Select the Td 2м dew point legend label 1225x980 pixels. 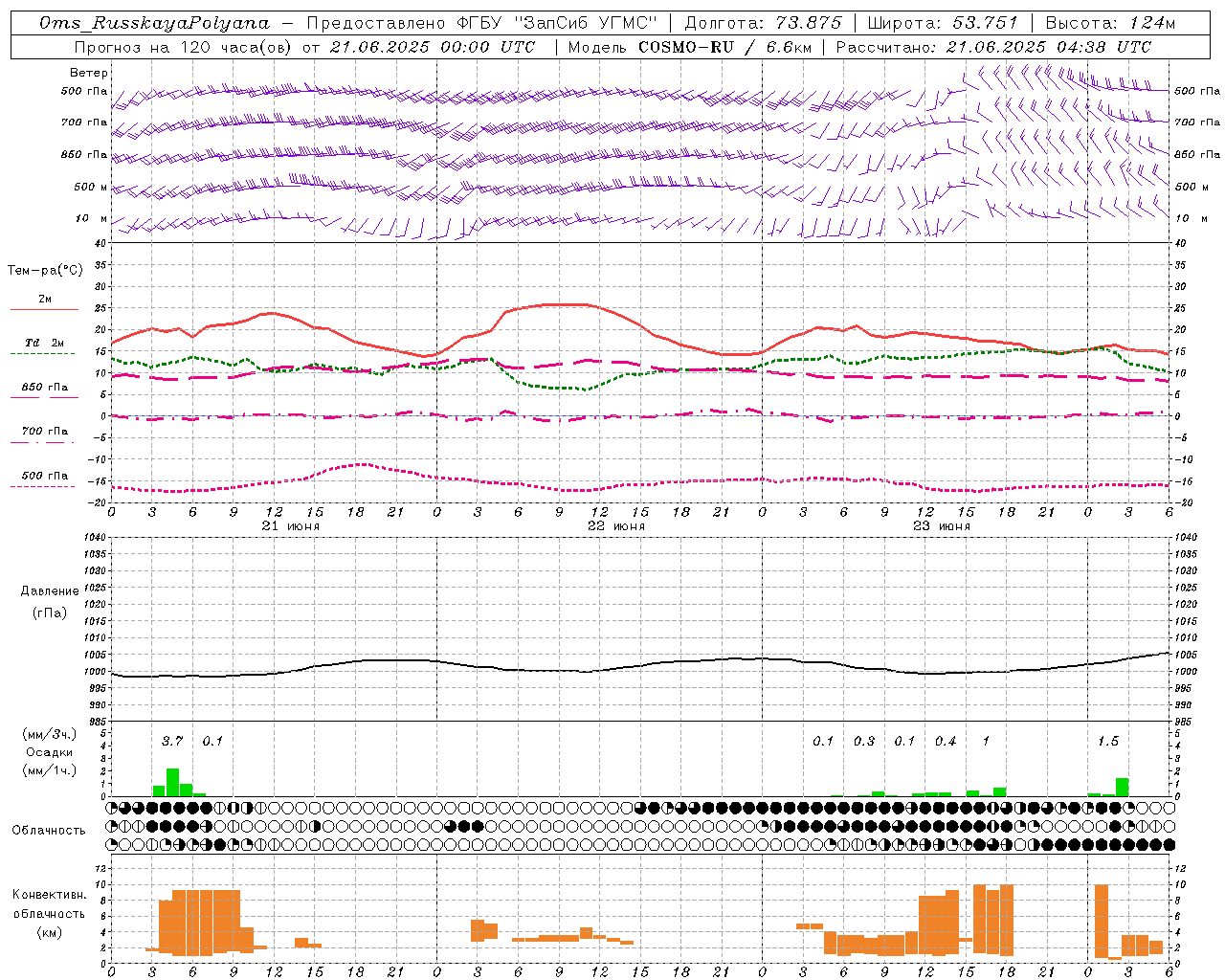[x=45, y=343]
